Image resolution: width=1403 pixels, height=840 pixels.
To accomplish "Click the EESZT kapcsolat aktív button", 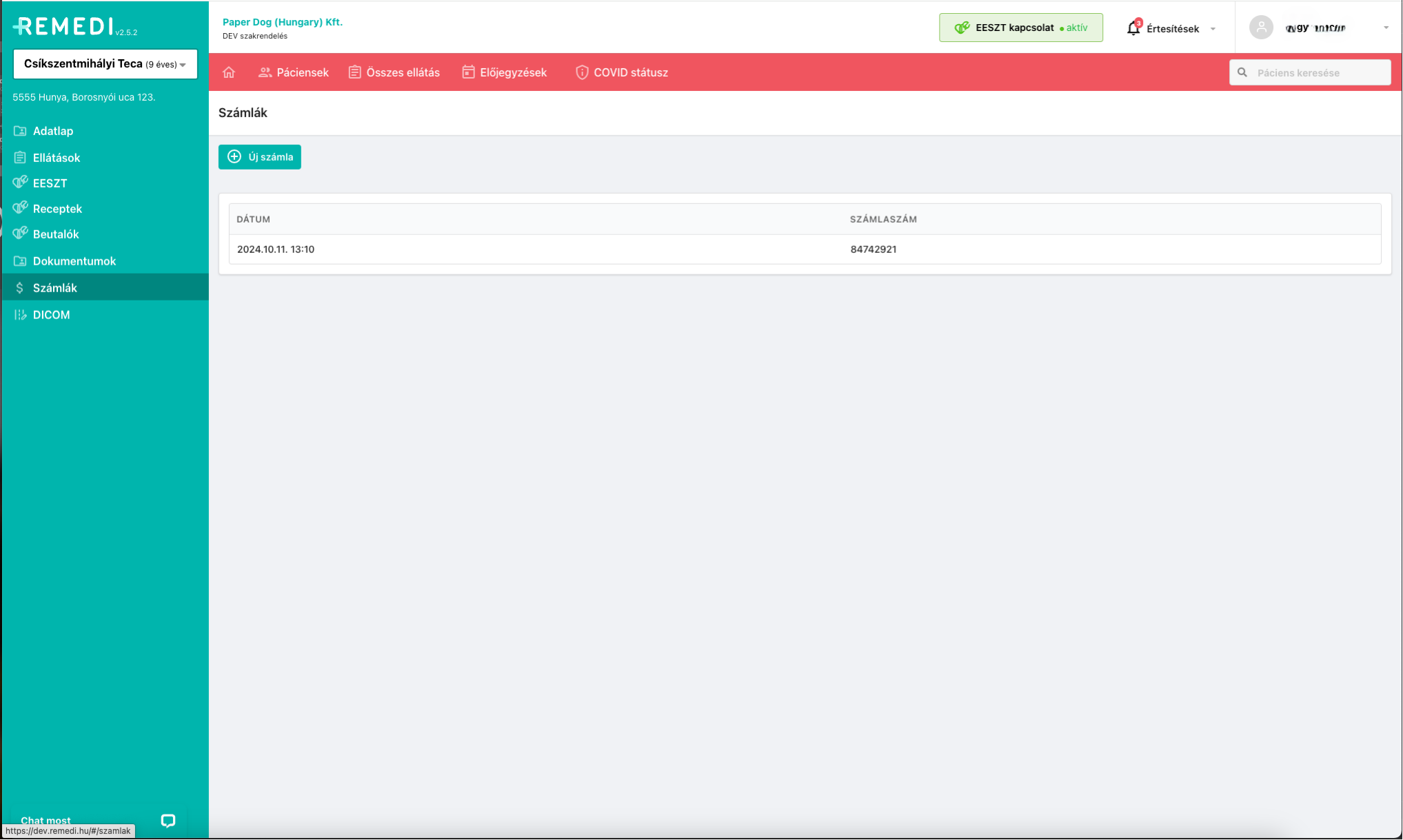I will coord(1020,28).
